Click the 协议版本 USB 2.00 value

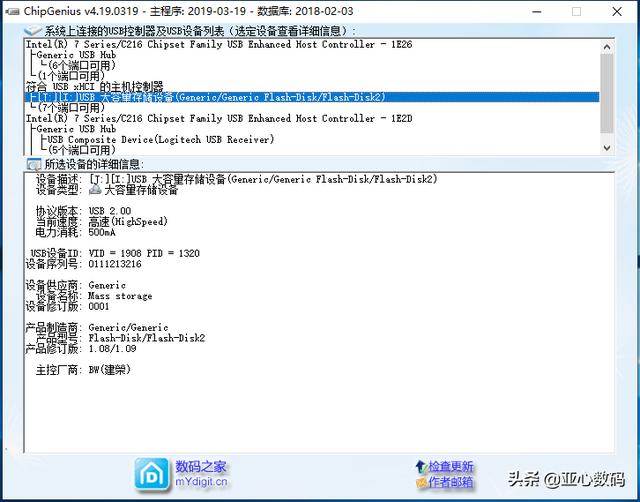point(110,211)
